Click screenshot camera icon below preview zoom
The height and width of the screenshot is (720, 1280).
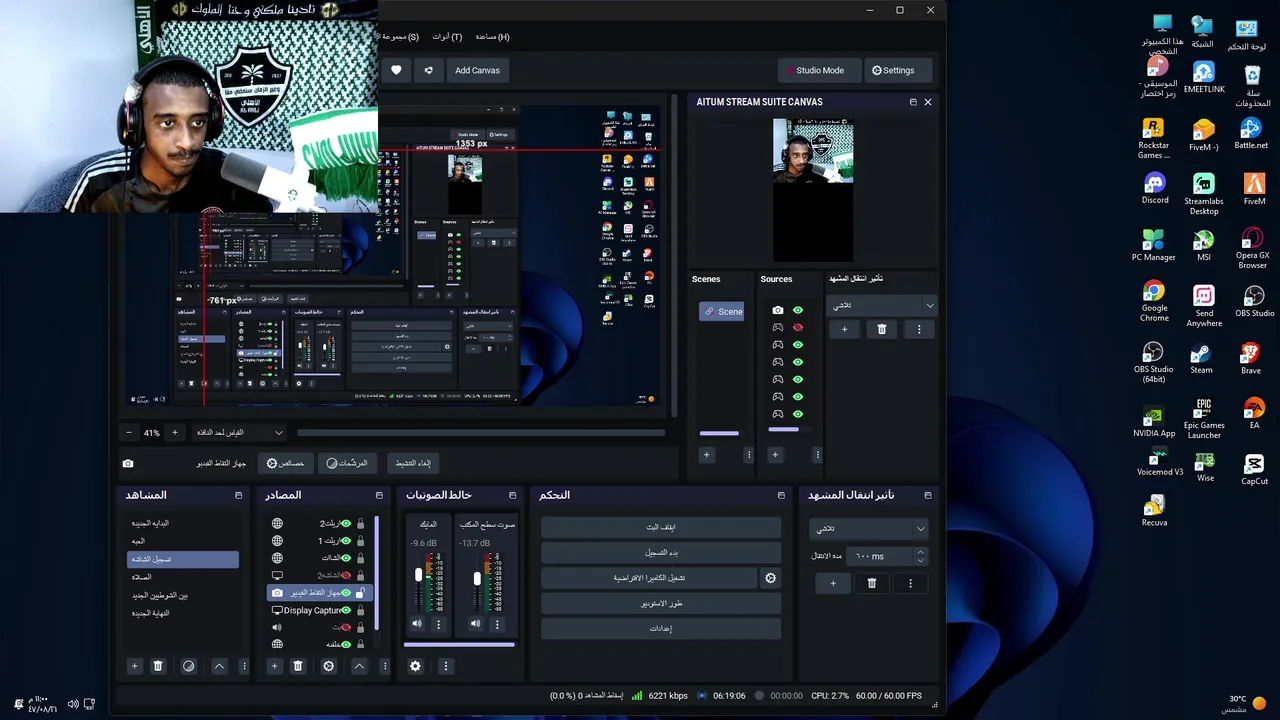(128, 464)
